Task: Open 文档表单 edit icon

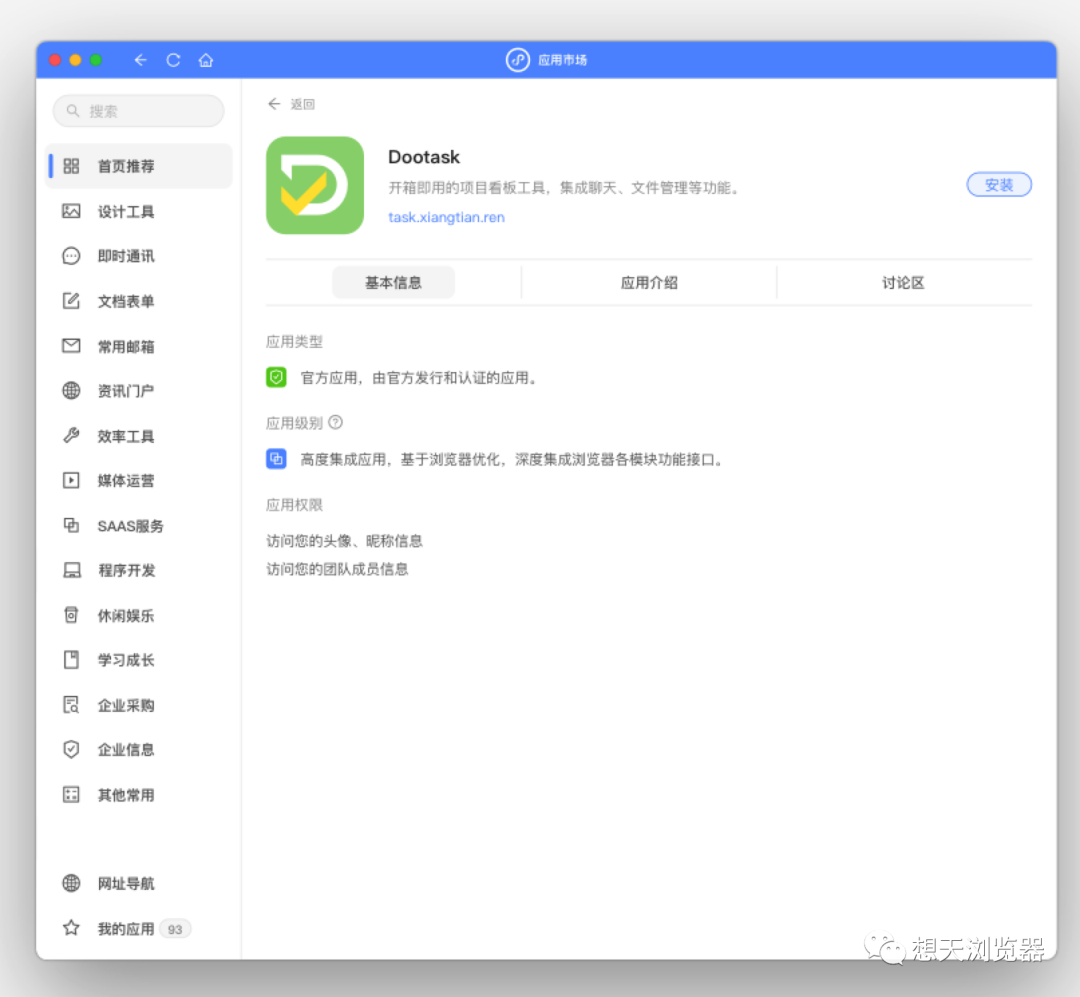Action: click(72, 300)
